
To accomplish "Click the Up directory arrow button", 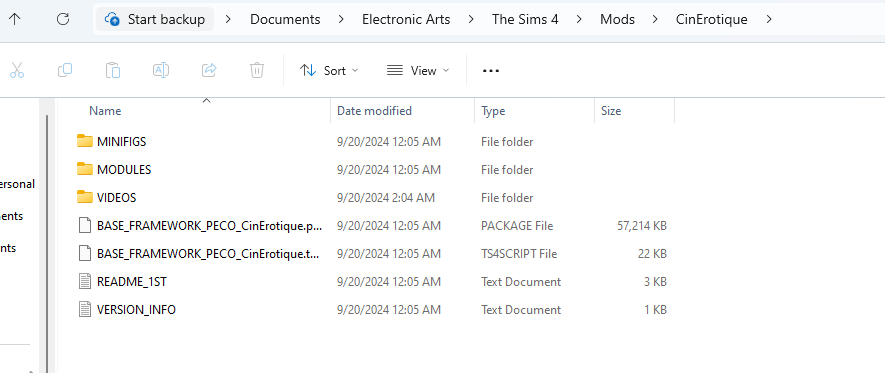I will tap(15, 19).
